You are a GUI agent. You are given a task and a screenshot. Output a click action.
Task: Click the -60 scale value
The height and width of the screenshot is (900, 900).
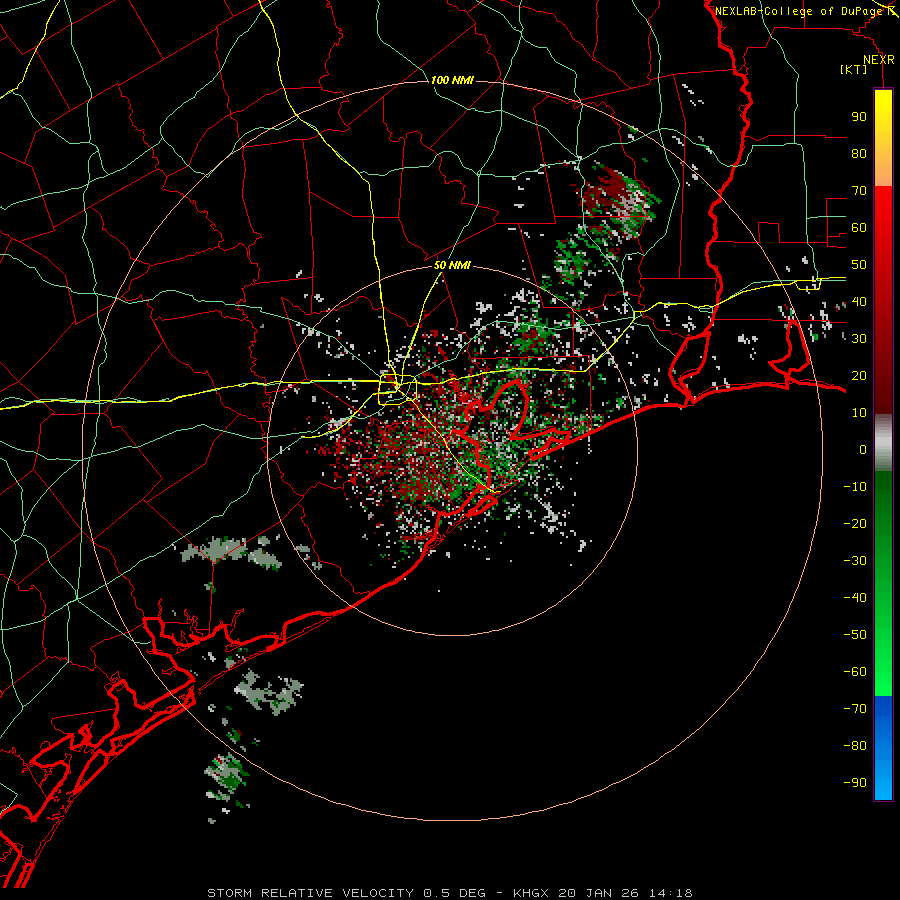click(855, 672)
